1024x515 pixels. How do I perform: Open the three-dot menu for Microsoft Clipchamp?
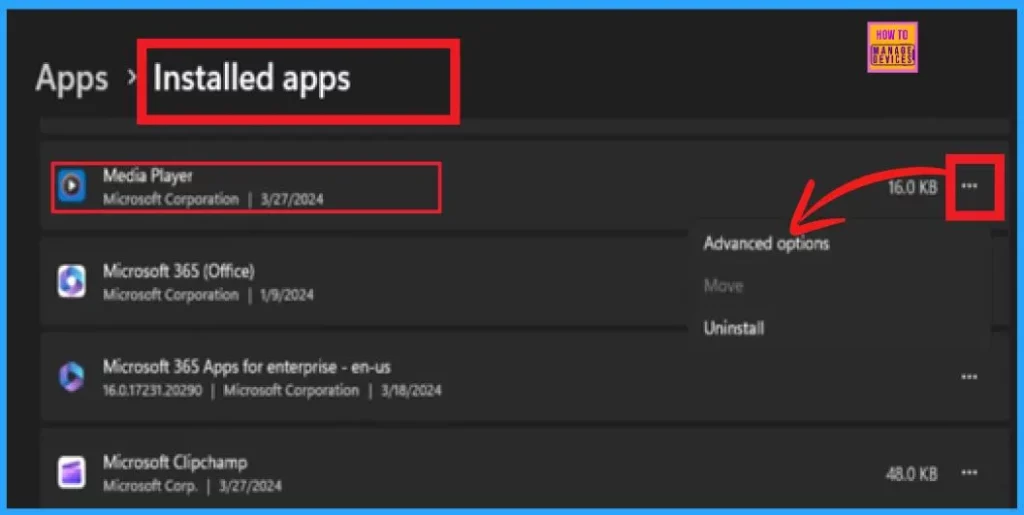[970, 473]
